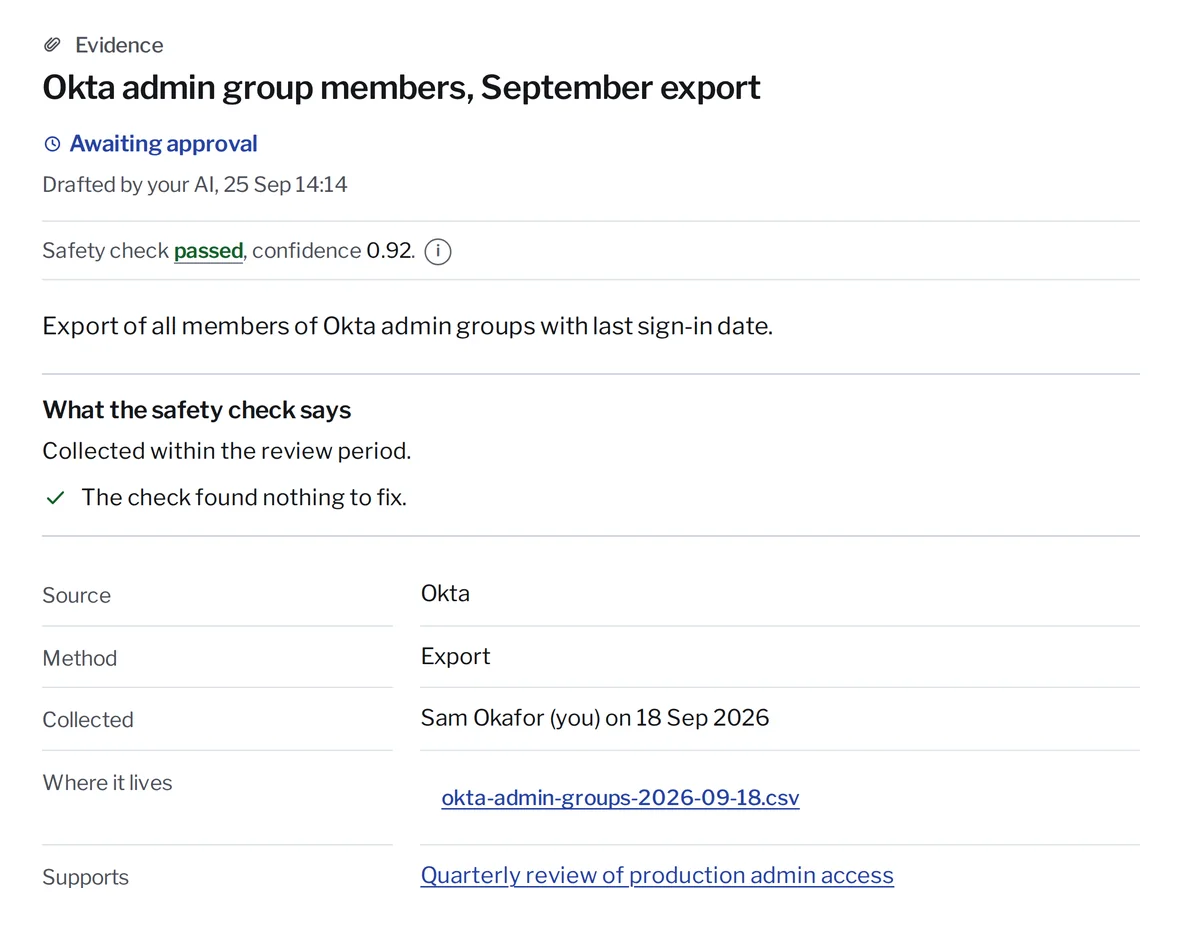Click the 'Evidence' label at top
Image resolution: width=1182 pixels, height=928 pixels.
pyautogui.click(x=119, y=45)
